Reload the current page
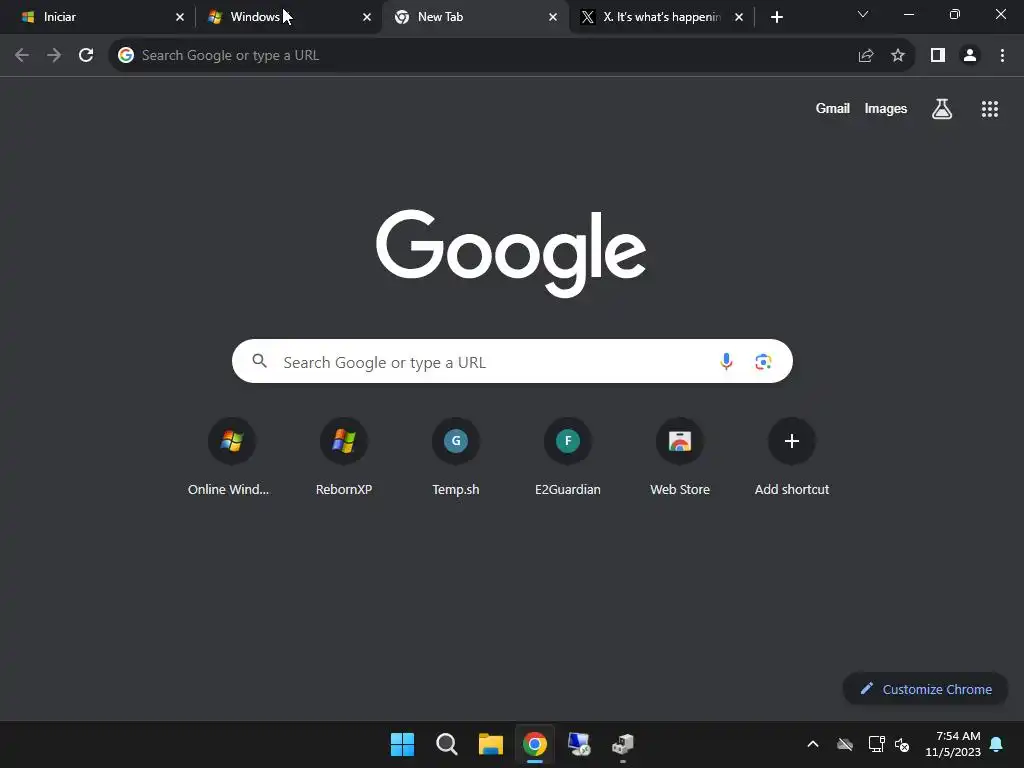 tap(86, 56)
